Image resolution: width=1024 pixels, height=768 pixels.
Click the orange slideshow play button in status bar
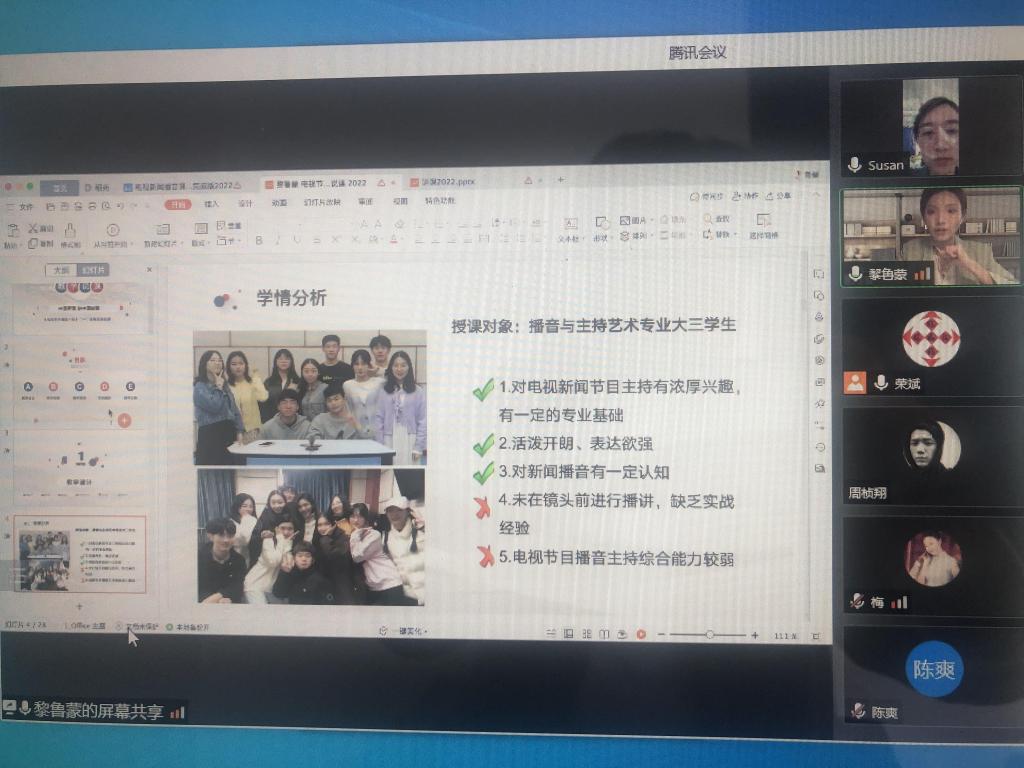coord(641,634)
